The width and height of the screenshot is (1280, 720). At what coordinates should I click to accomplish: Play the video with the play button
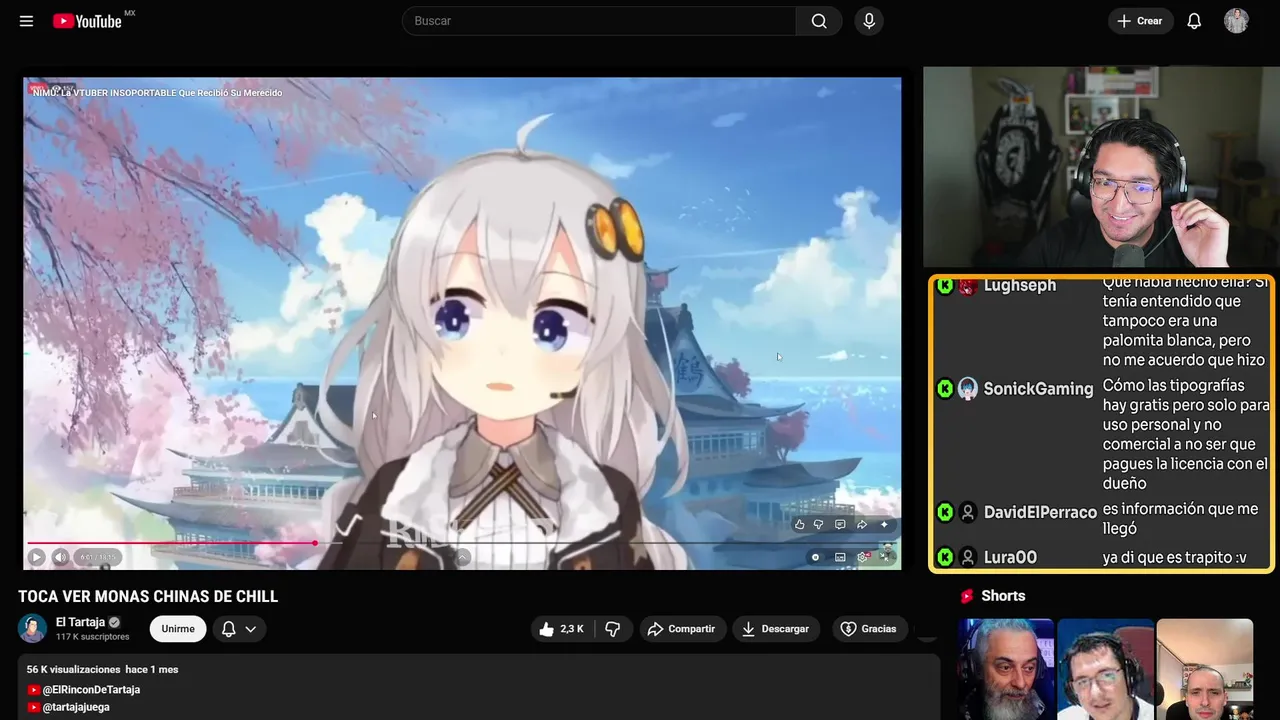coord(36,557)
